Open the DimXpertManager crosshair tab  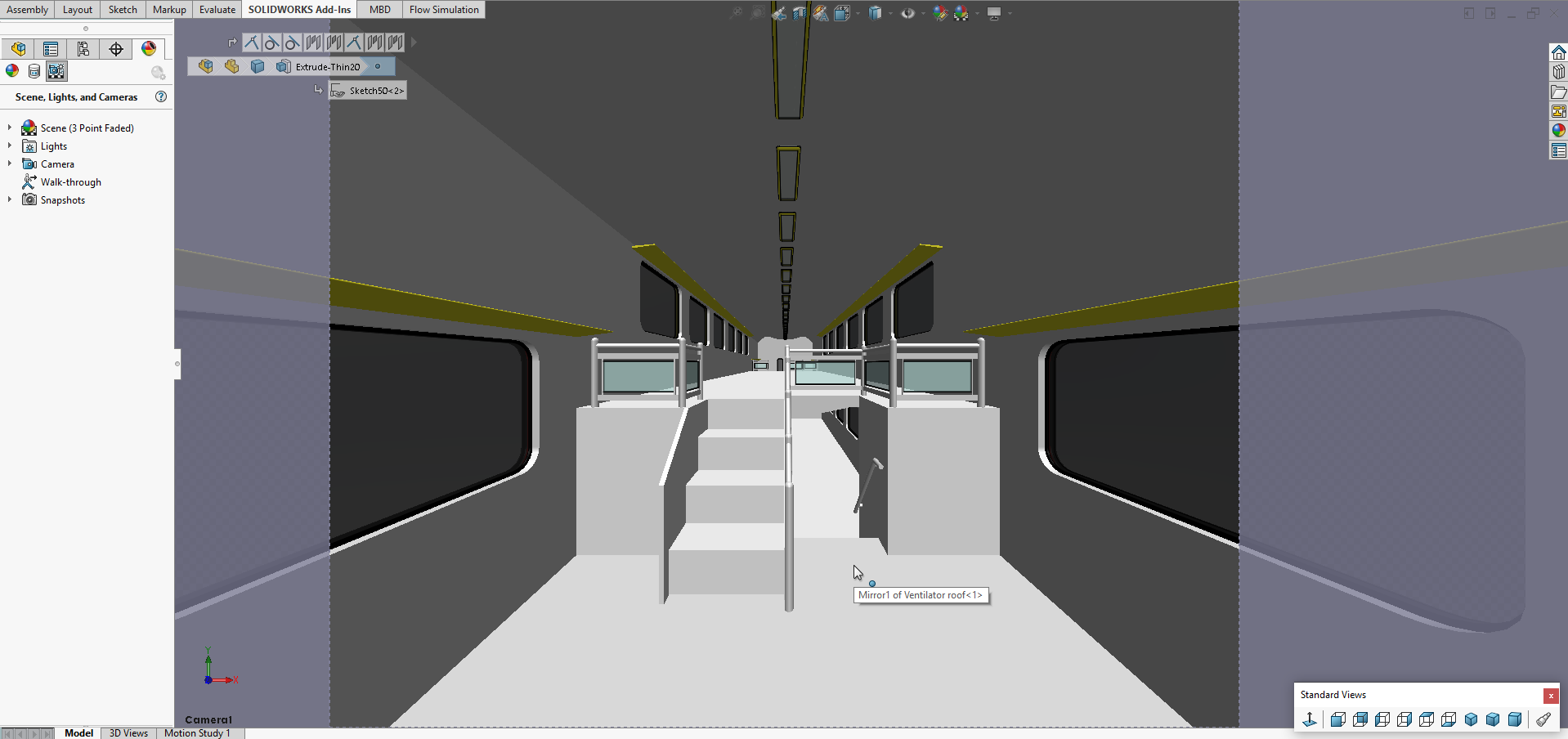[x=116, y=49]
